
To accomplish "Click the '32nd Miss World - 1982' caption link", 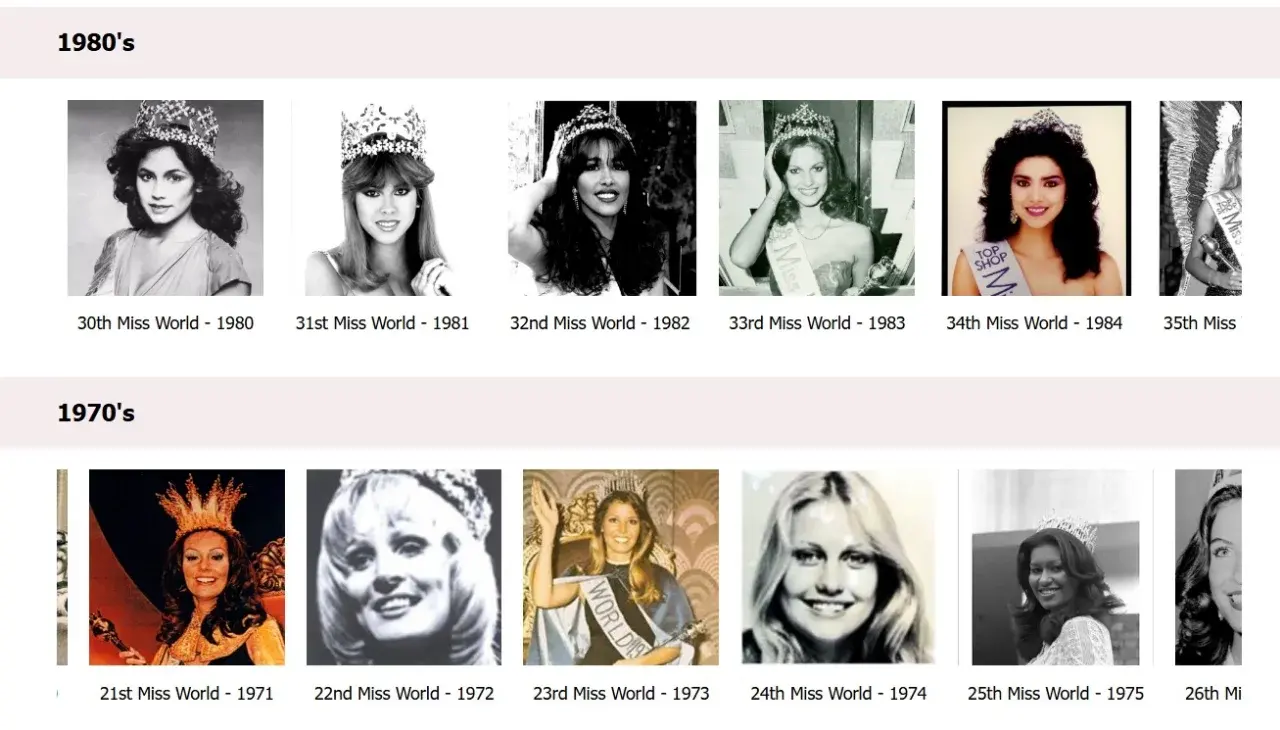I will 600,323.
